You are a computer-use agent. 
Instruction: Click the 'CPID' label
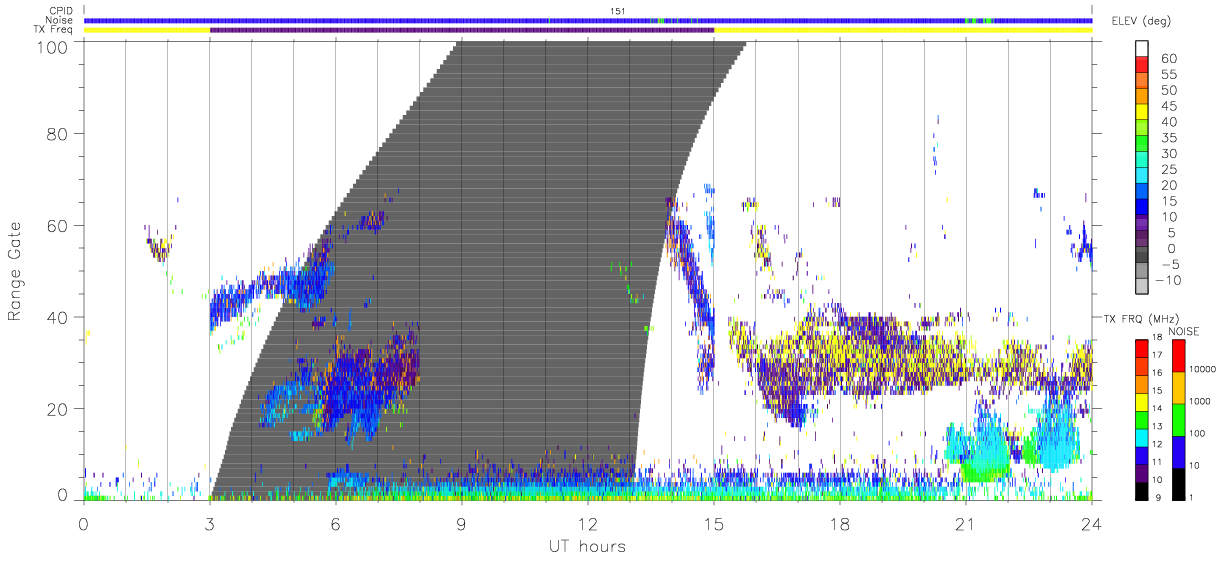pos(61,11)
